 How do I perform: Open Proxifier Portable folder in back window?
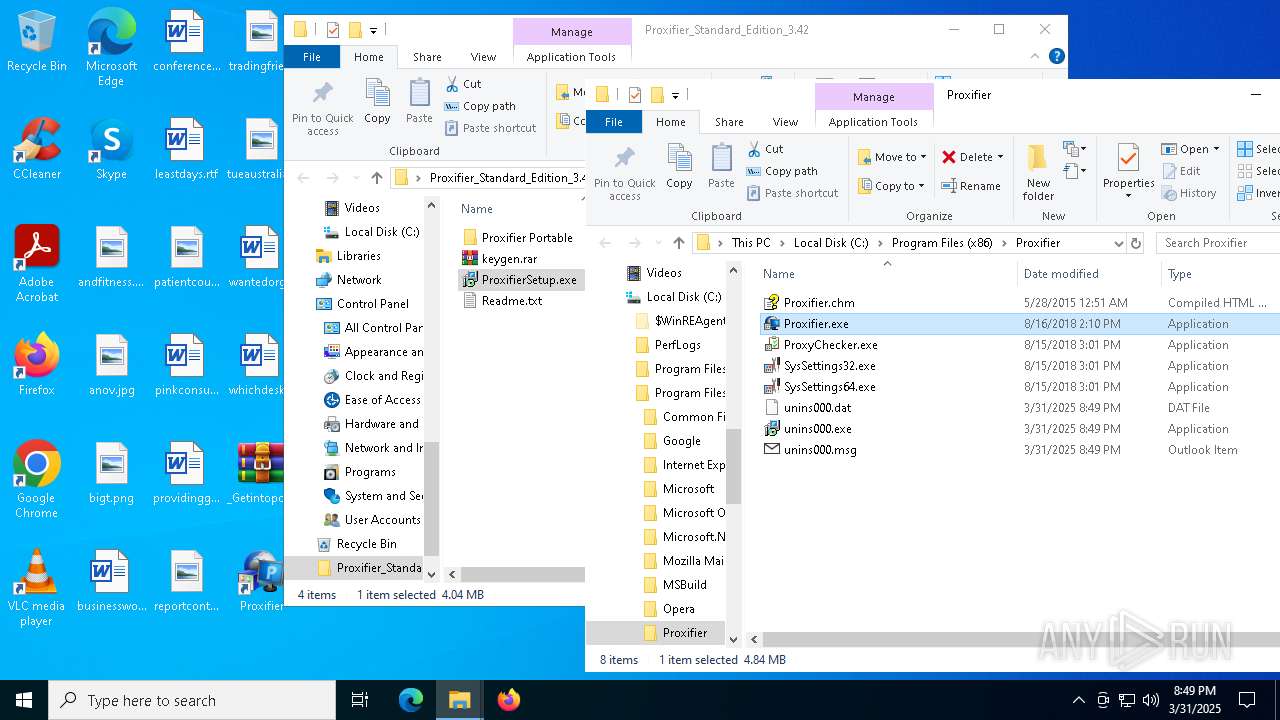coord(518,237)
